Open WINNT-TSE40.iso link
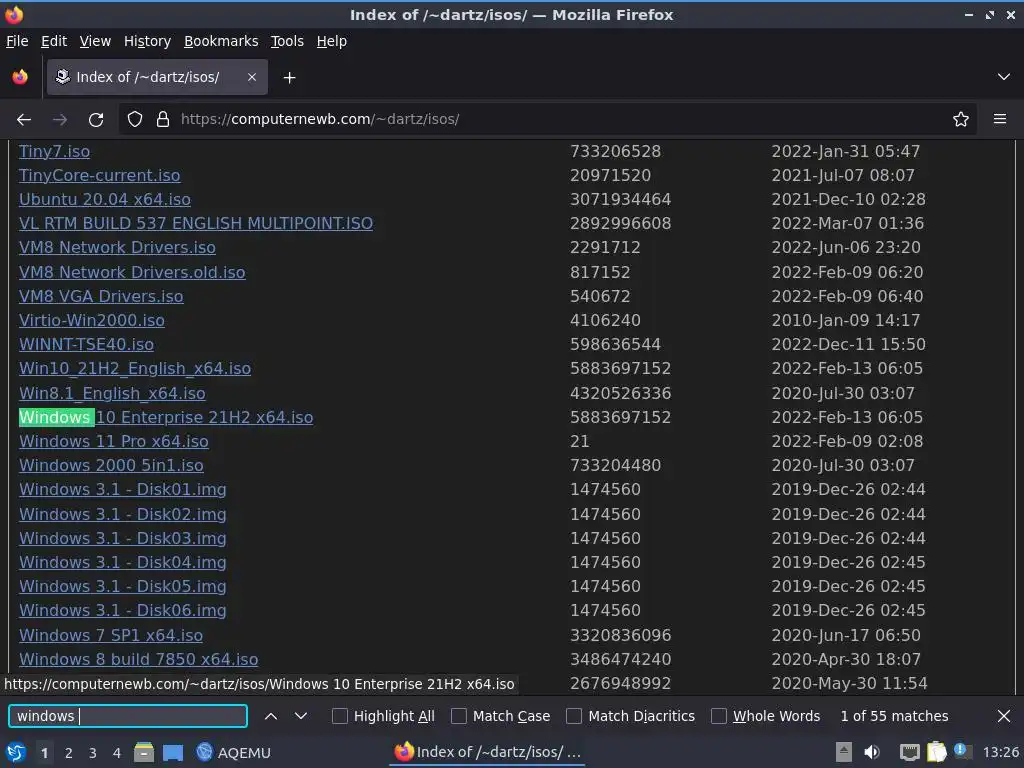1024x768 pixels. (86, 345)
